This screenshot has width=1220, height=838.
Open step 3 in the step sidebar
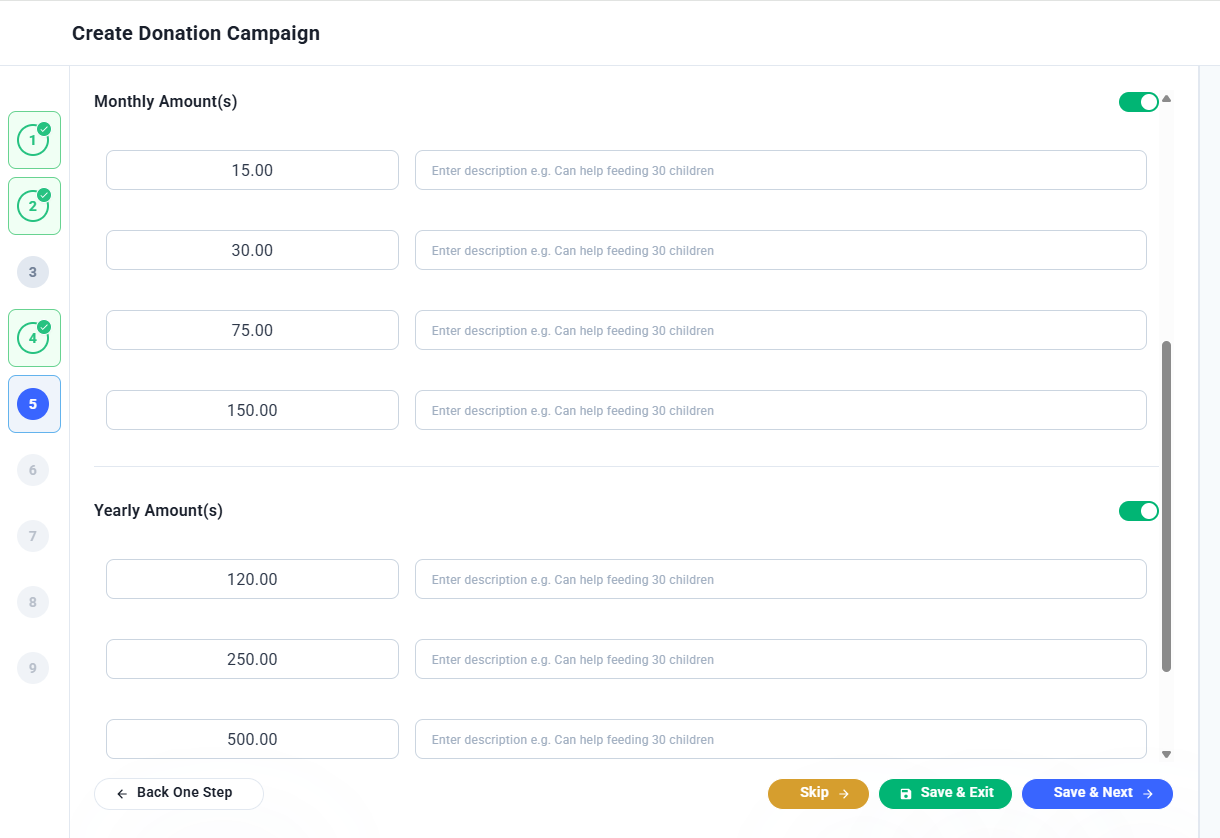(x=33, y=272)
